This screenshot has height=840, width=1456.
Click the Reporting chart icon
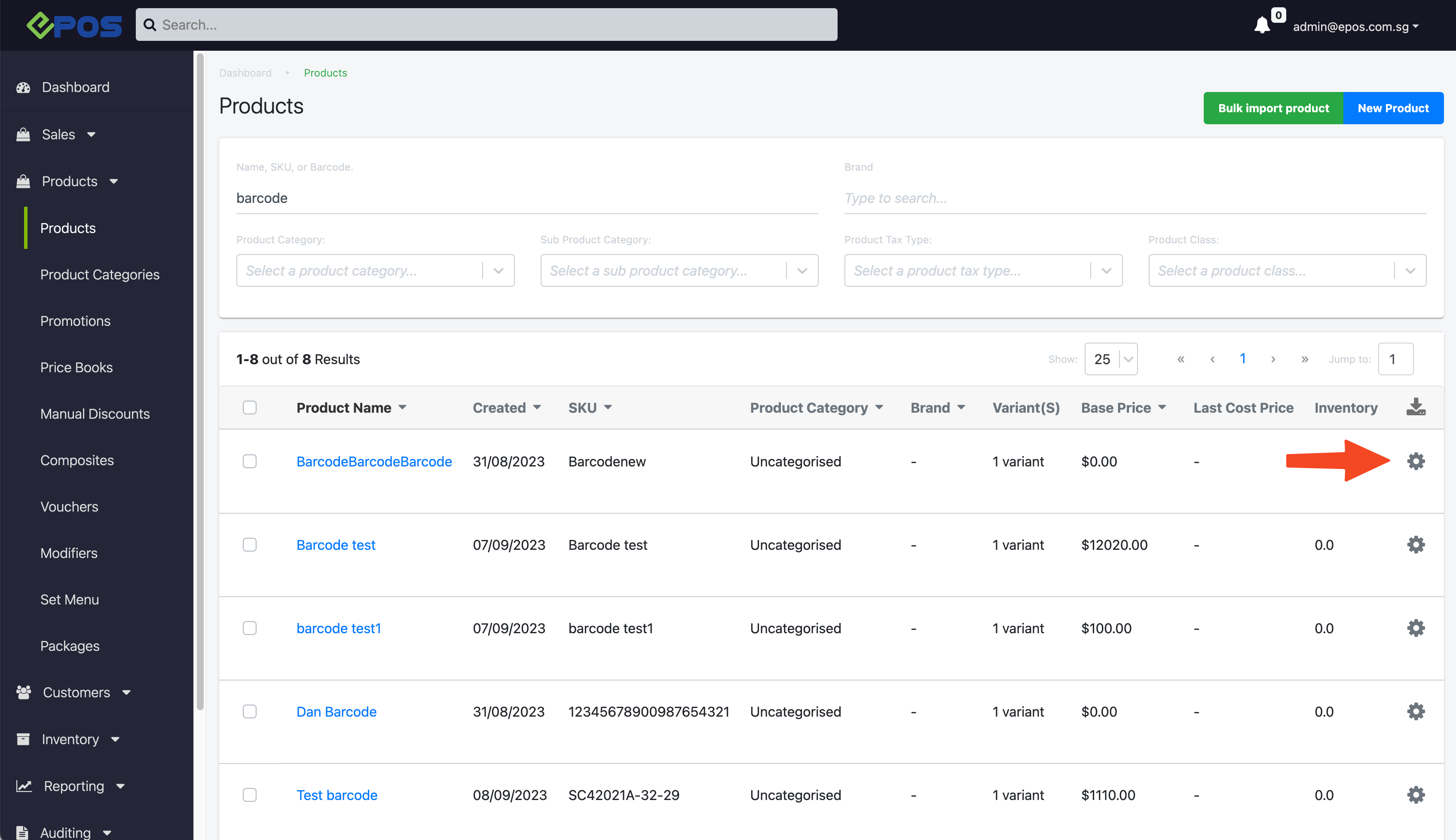tap(24, 786)
